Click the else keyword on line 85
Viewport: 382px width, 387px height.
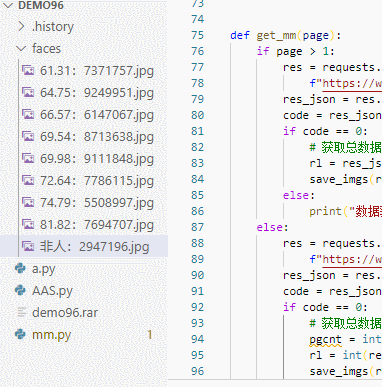295,195
